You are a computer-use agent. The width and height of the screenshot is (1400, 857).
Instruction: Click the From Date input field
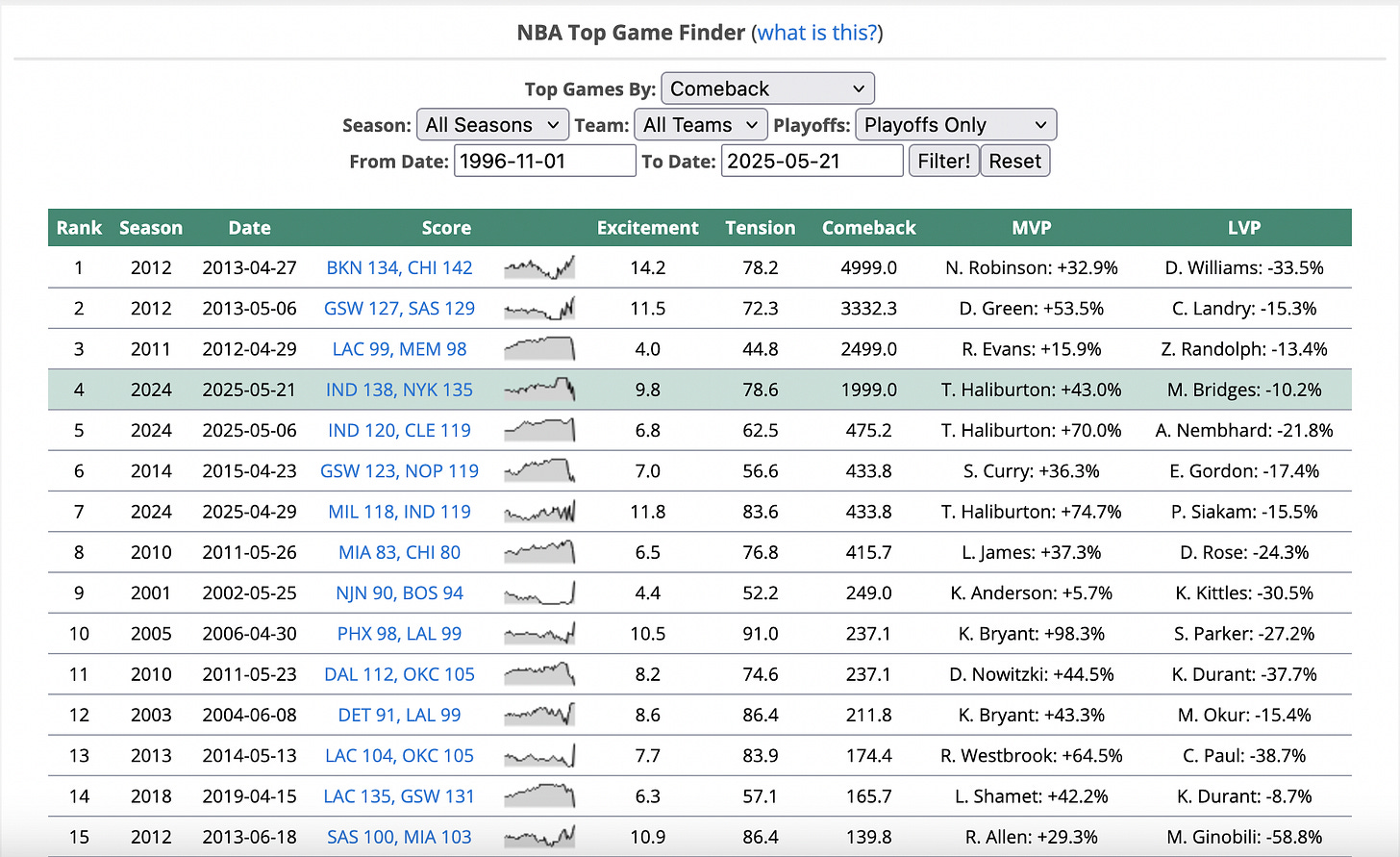click(544, 161)
